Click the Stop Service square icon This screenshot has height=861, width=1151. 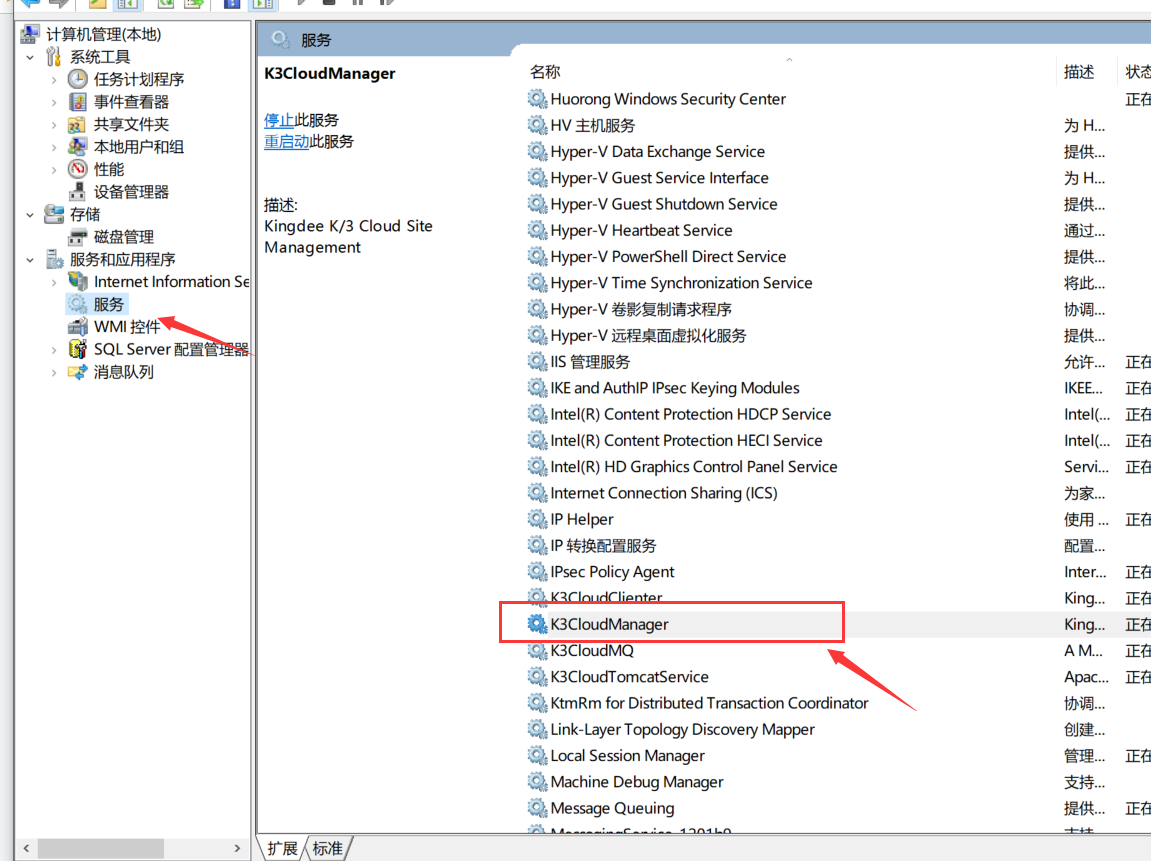coord(330,5)
